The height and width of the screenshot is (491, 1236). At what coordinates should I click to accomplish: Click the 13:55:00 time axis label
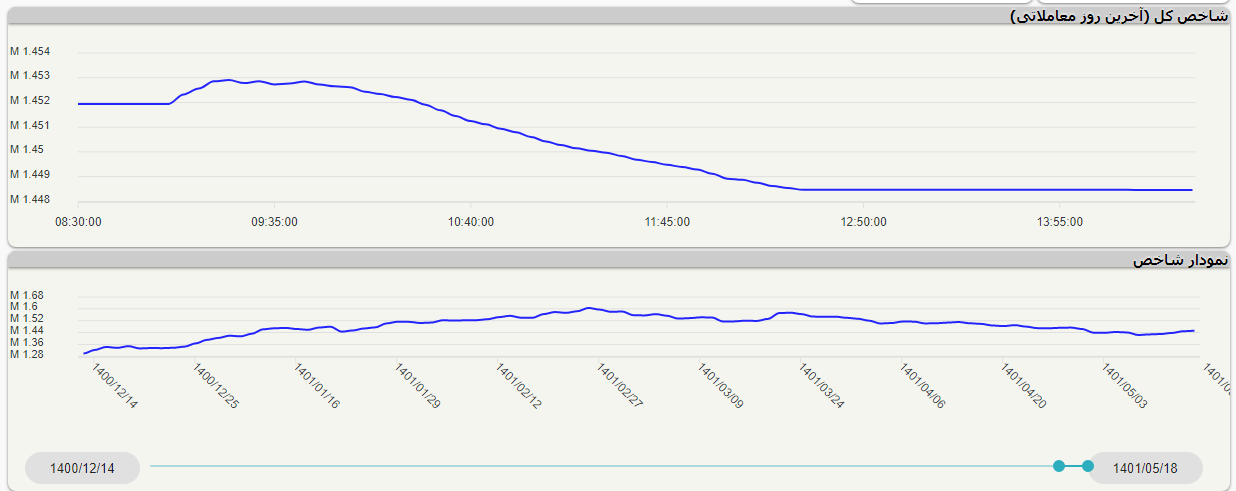(1060, 222)
